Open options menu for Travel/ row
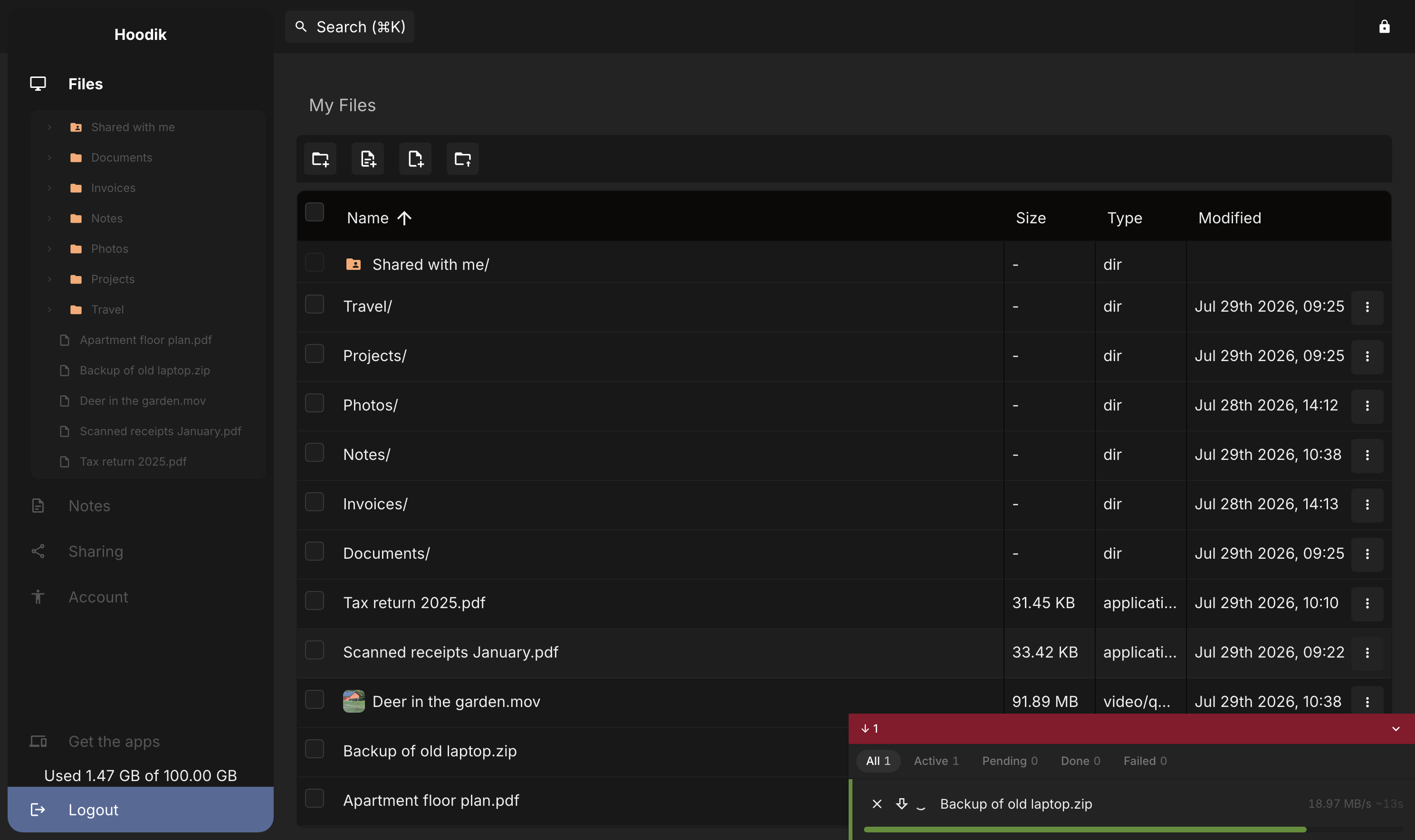This screenshot has height=840, width=1415. pyautogui.click(x=1367, y=307)
